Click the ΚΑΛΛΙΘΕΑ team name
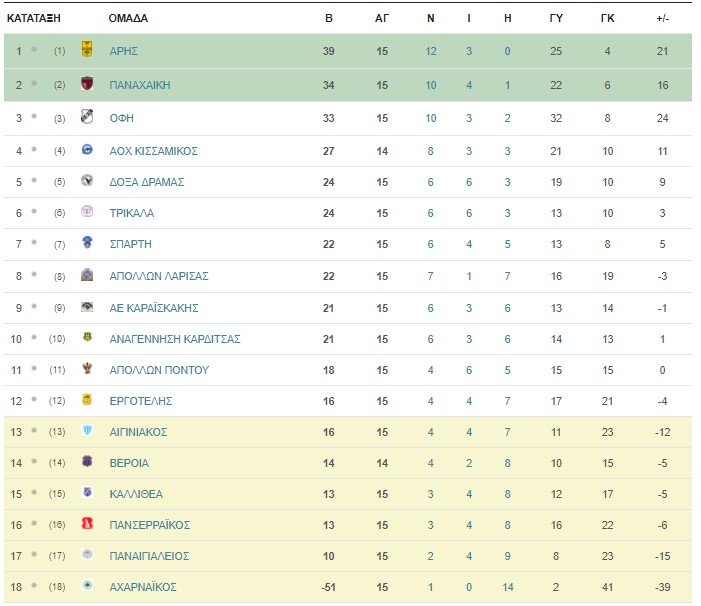 (136, 494)
